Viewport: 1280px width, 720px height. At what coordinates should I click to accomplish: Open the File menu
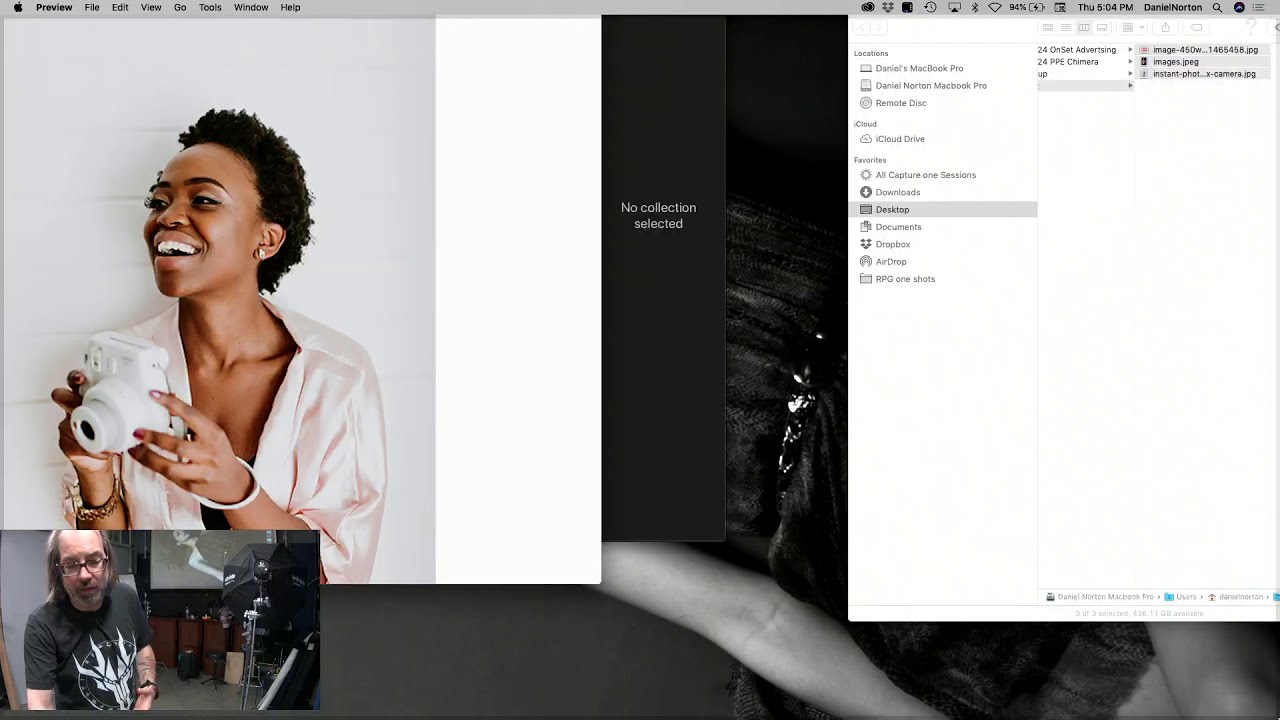pos(92,7)
